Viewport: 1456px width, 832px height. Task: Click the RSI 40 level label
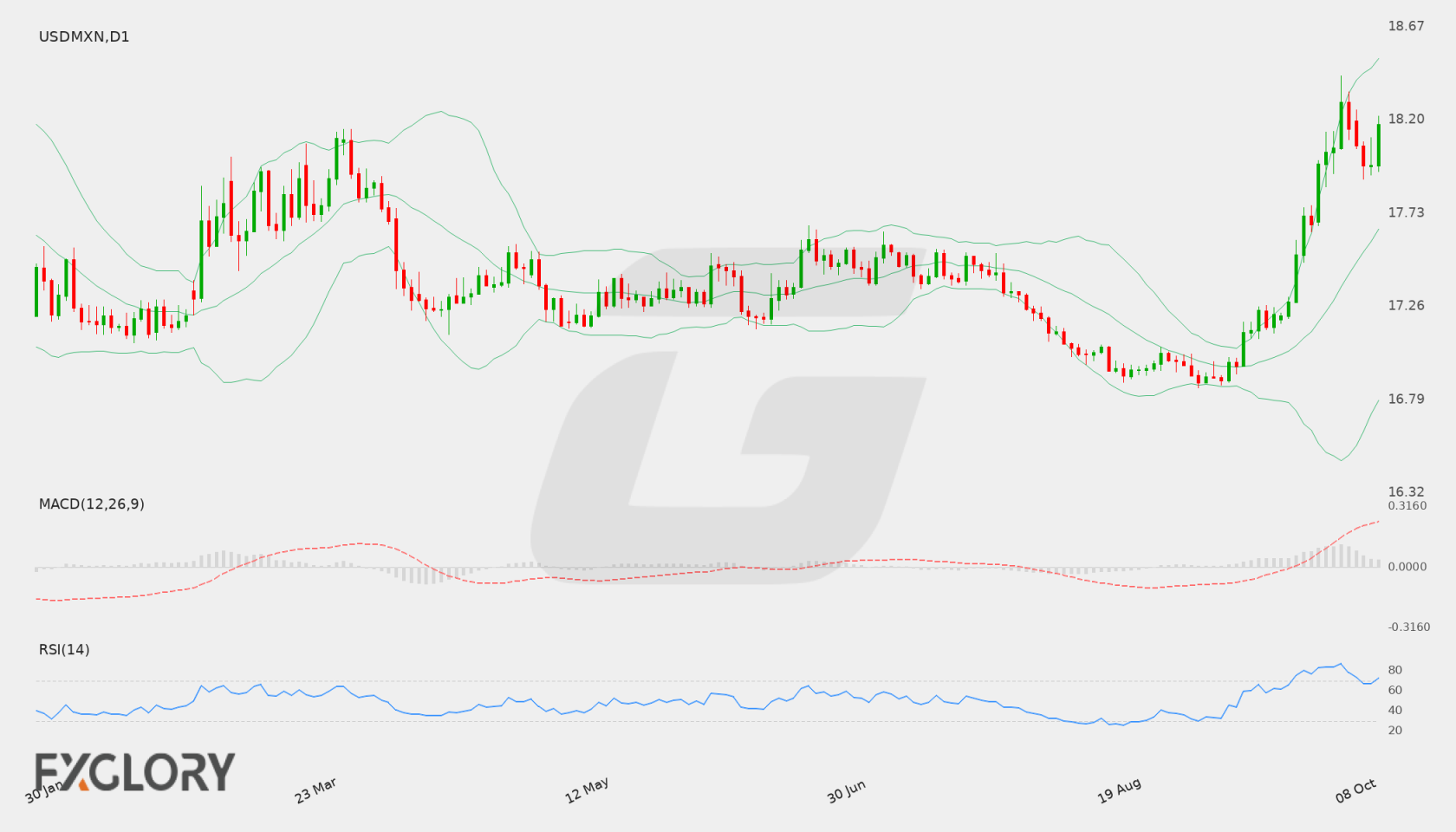(1395, 710)
